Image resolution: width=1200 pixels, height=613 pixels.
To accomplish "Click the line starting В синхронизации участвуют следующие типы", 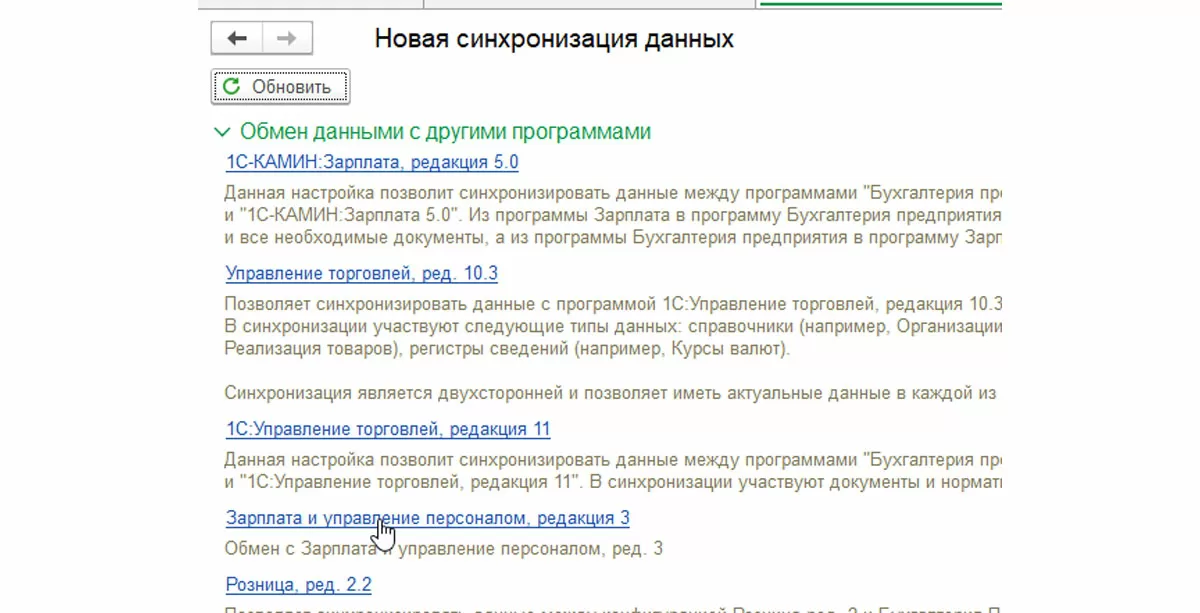I will coord(613,327).
